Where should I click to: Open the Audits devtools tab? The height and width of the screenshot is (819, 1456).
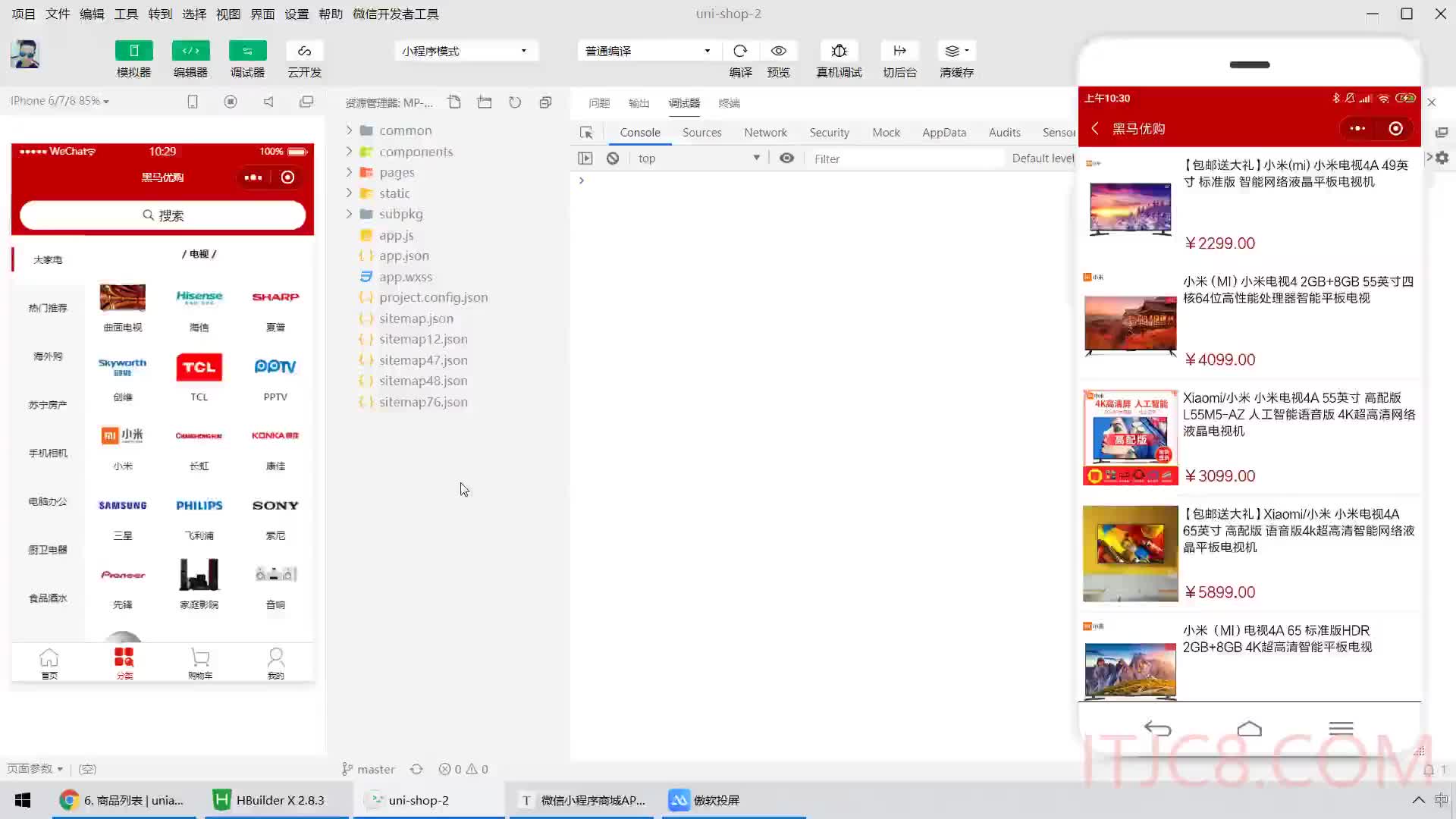click(1004, 132)
